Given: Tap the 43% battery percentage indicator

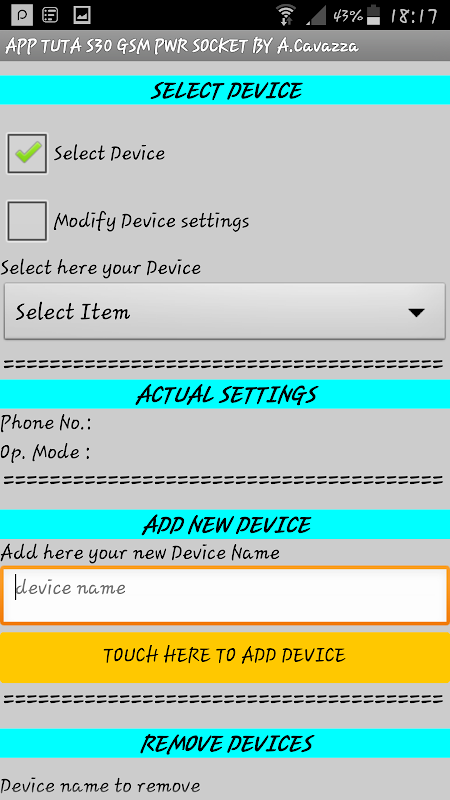Looking at the screenshot, I should pos(348,16).
